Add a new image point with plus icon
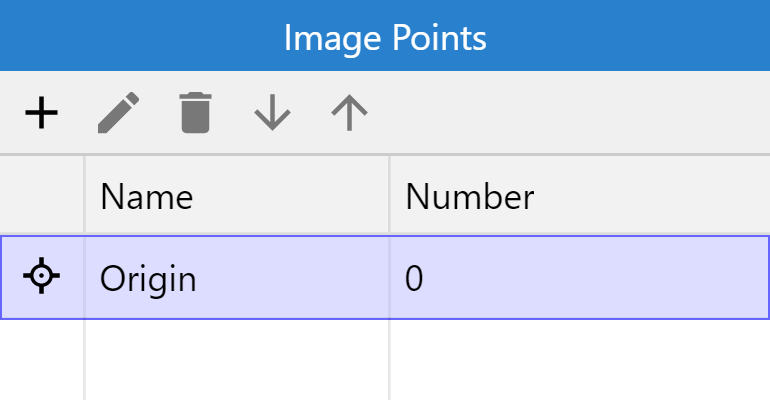This screenshot has height=400, width=770. click(42, 113)
